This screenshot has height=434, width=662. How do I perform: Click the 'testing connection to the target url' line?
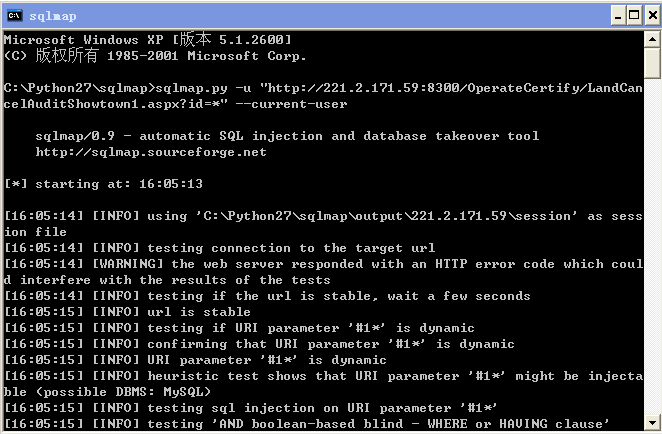pos(220,248)
